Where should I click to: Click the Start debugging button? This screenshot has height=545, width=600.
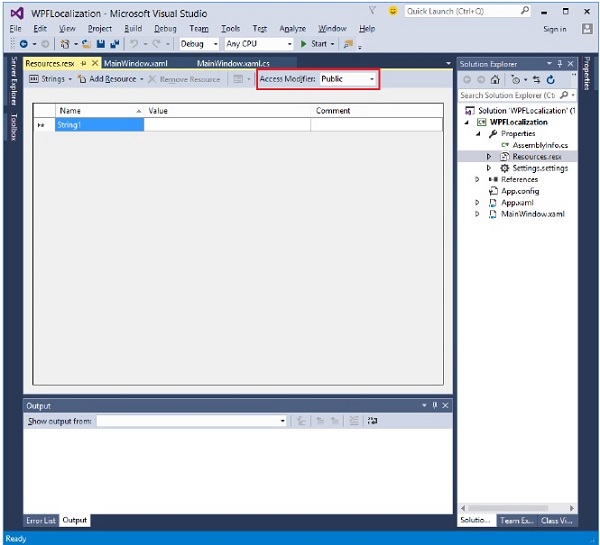[x=314, y=44]
